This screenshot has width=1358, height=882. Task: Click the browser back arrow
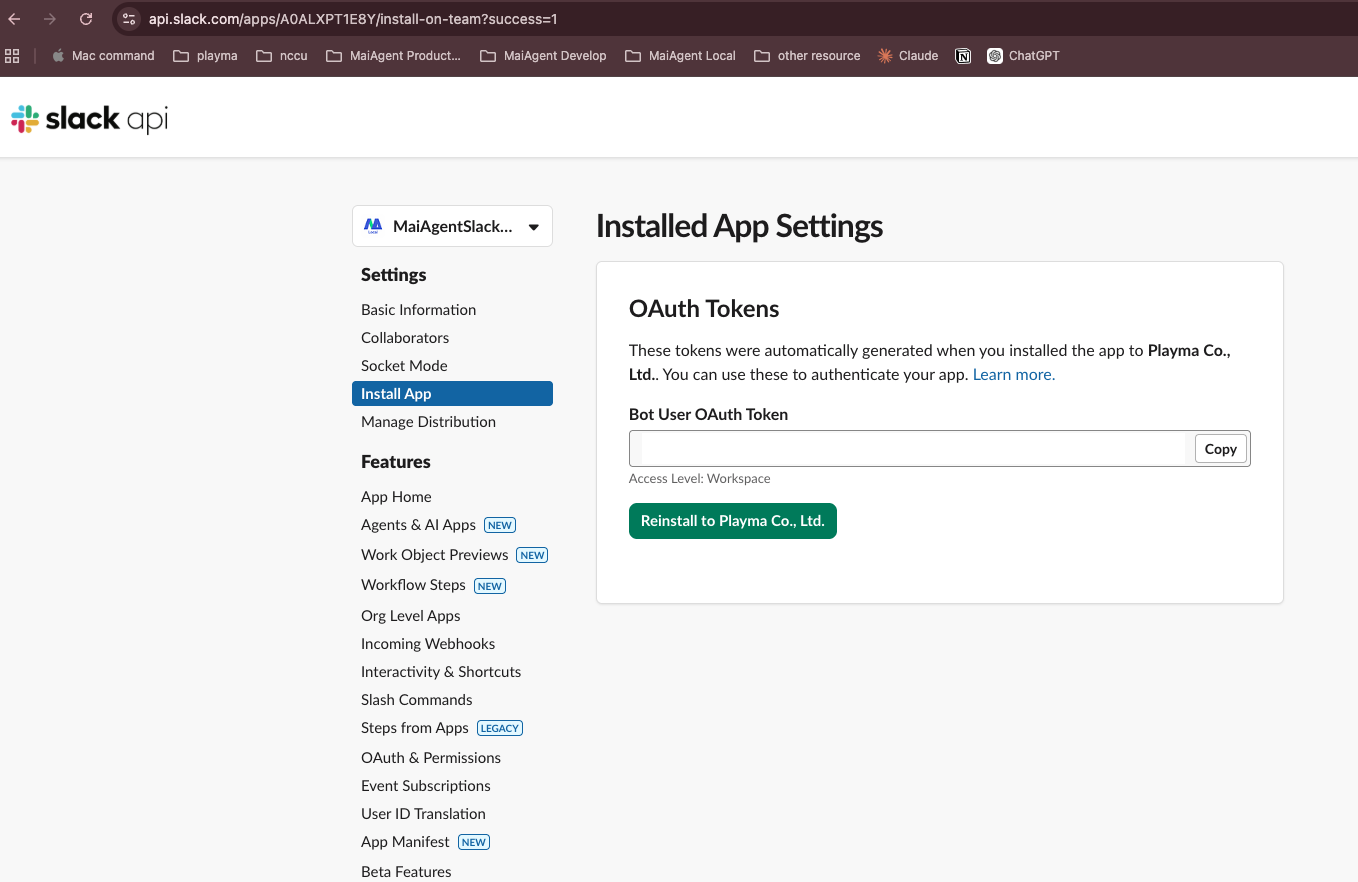tap(14, 19)
